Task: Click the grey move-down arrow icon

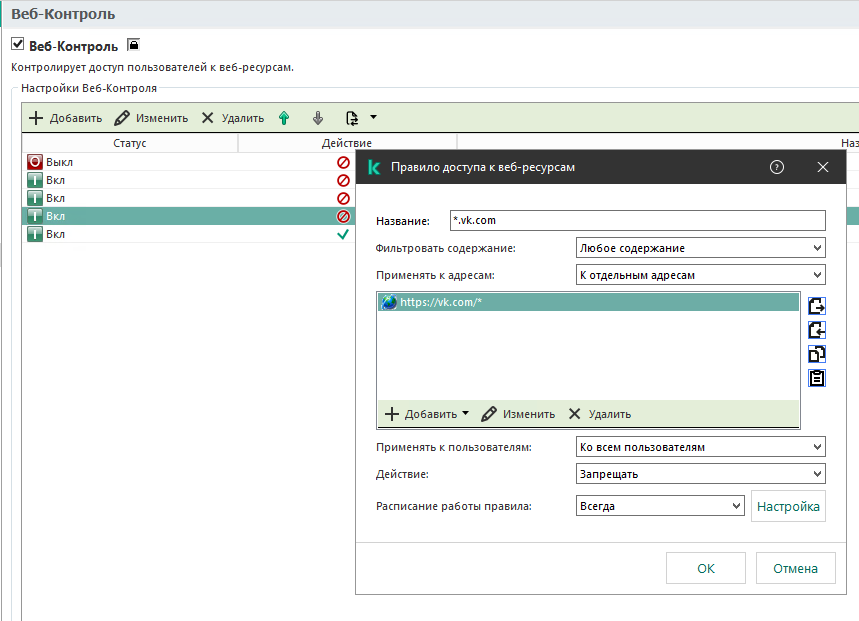Action: pyautogui.click(x=318, y=118)
